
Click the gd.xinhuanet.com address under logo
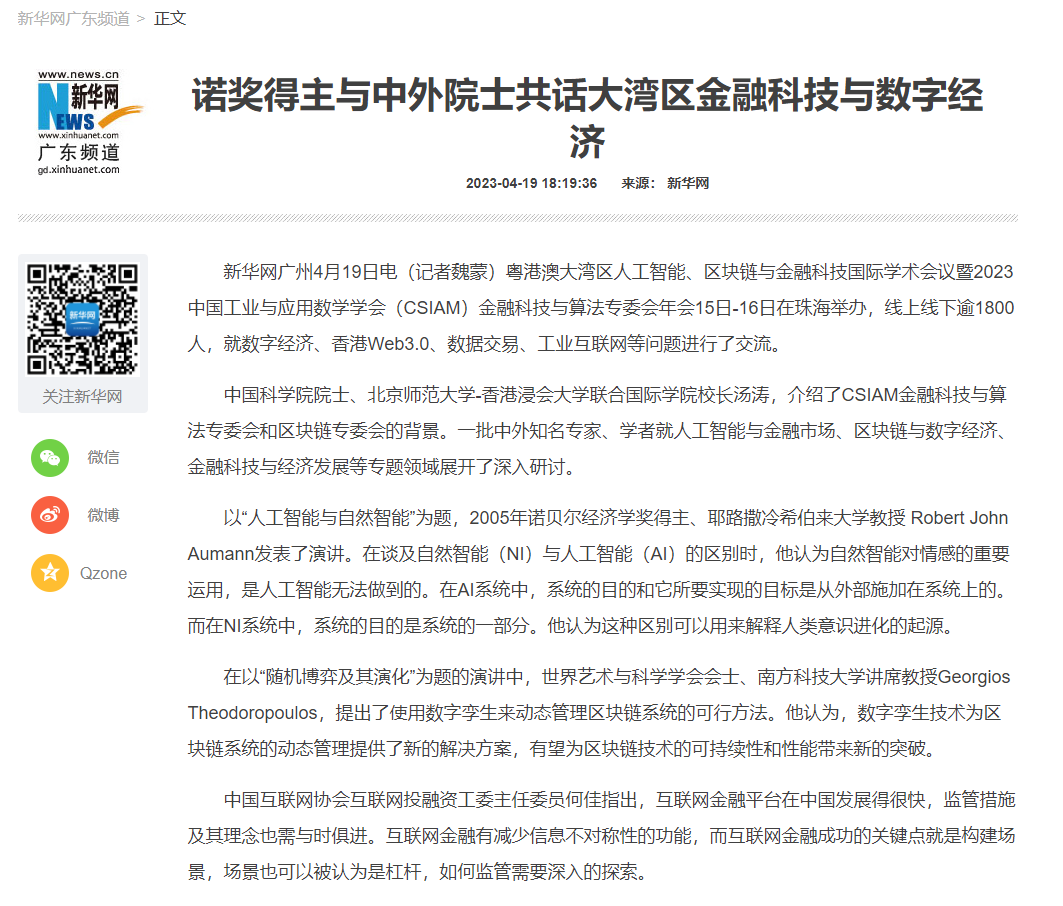coord(79,170)
